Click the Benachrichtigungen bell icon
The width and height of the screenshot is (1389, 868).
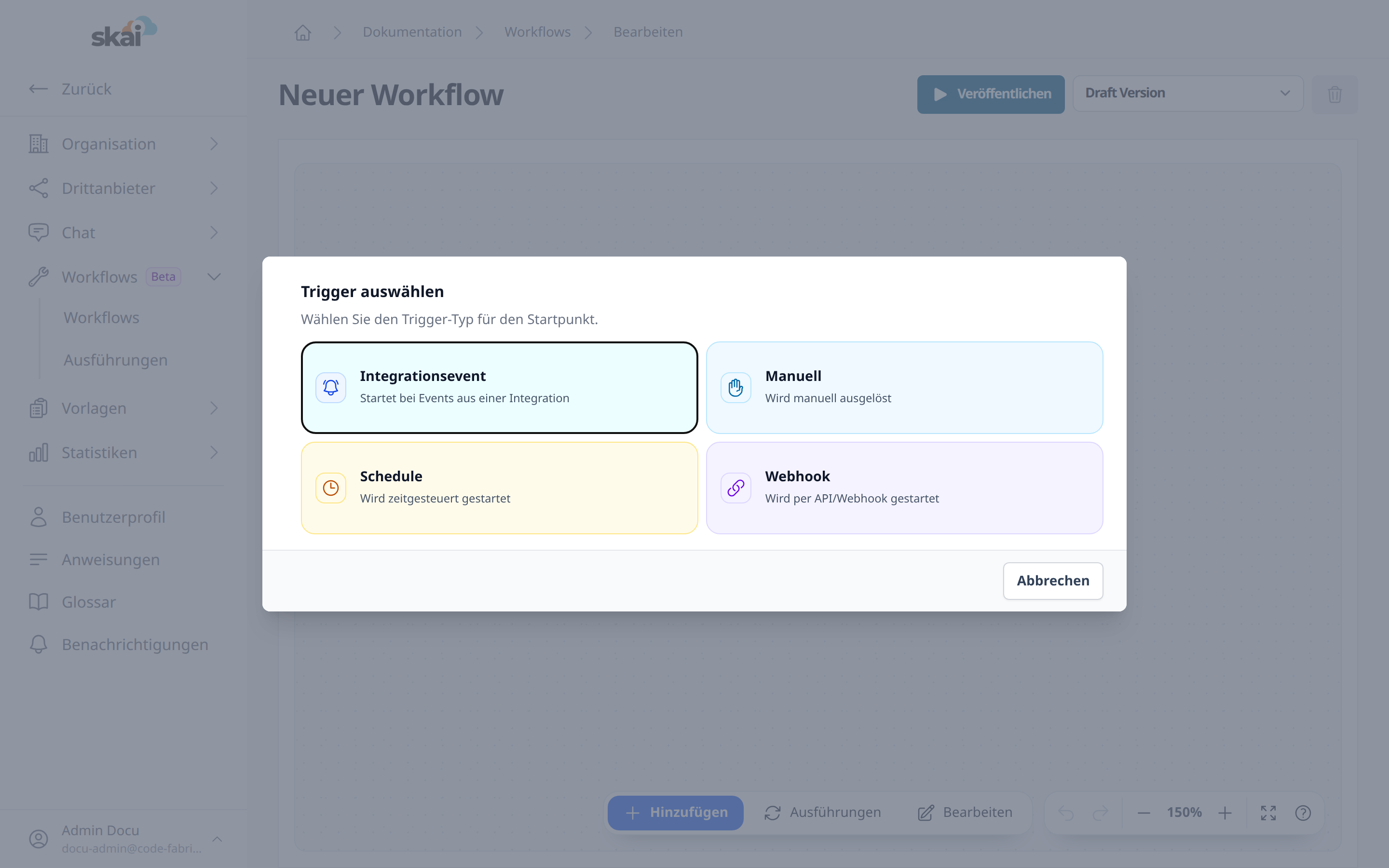(x=39, y=645)
